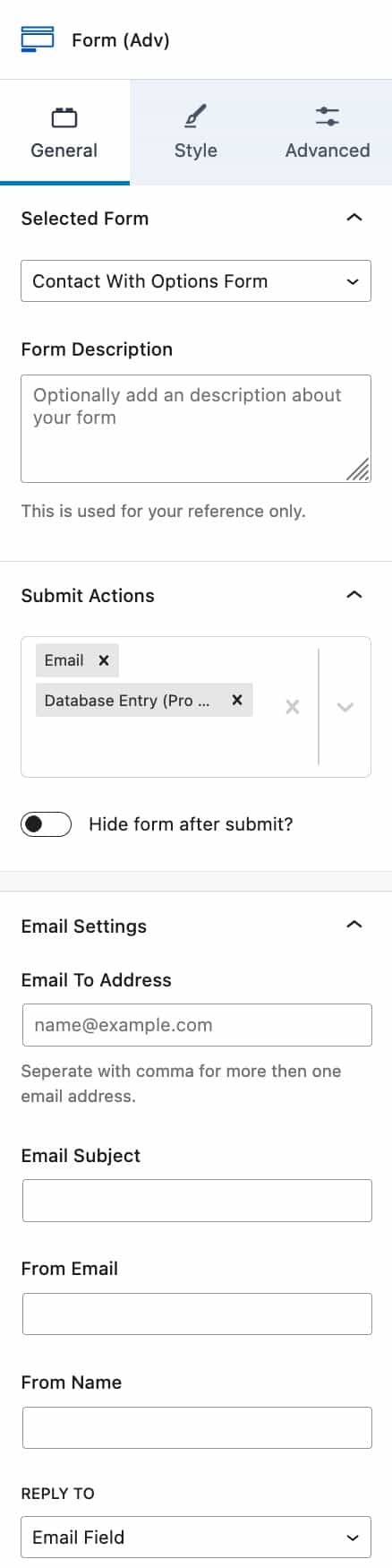The image size is (392, 1568).
Task: Switch to the Style tab
Action: (x=195, y=132)
